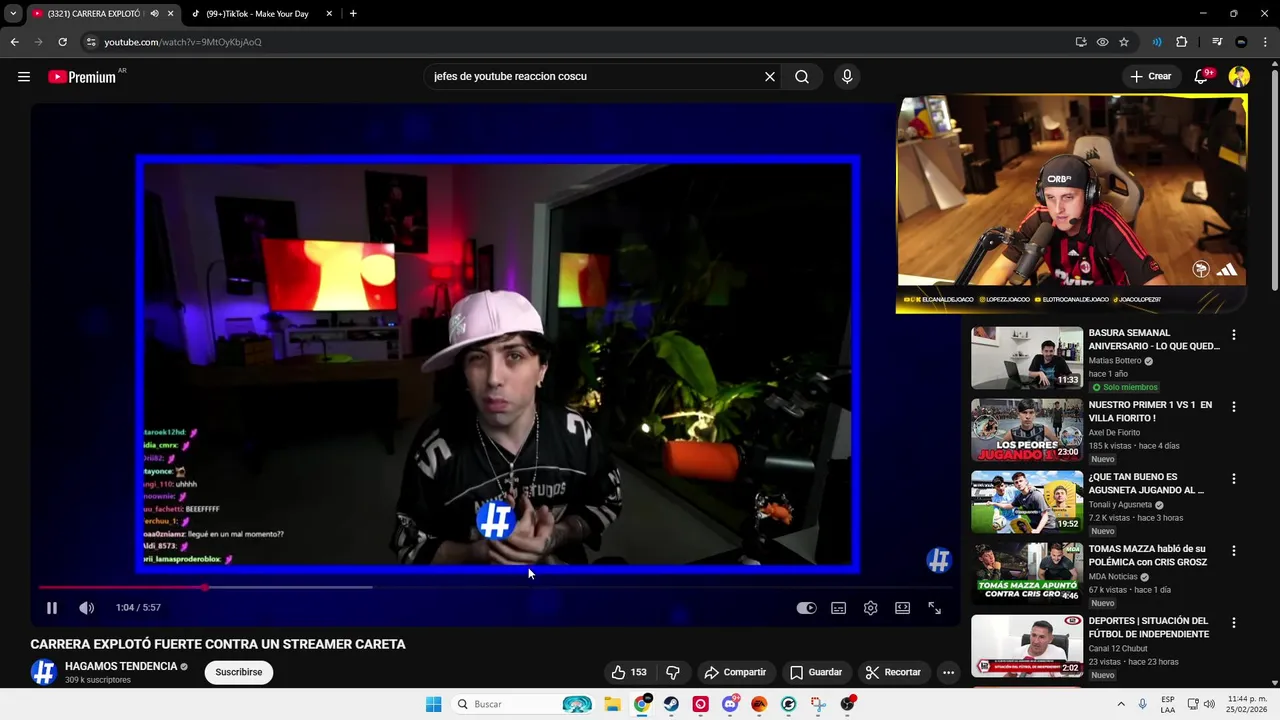
Task: Like the video (153 likes)
Action: [x=629, y=672]
